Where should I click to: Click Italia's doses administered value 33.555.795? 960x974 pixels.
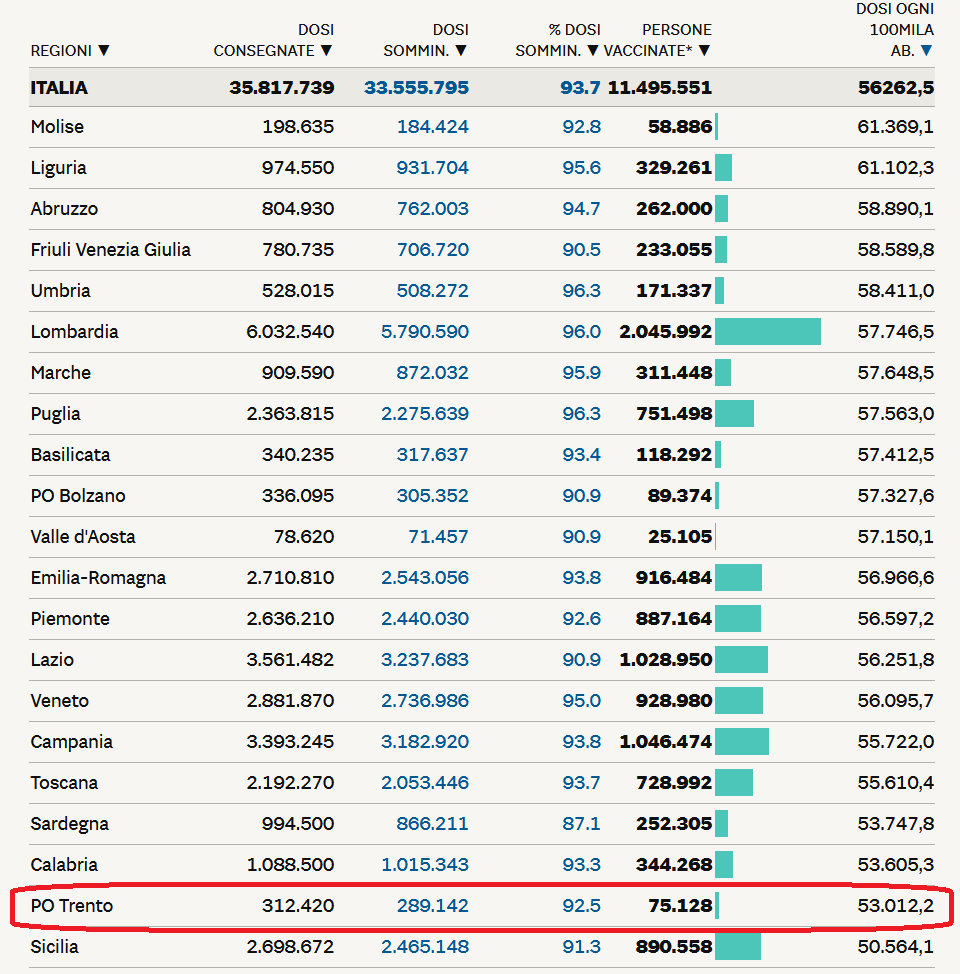point(416,88)
